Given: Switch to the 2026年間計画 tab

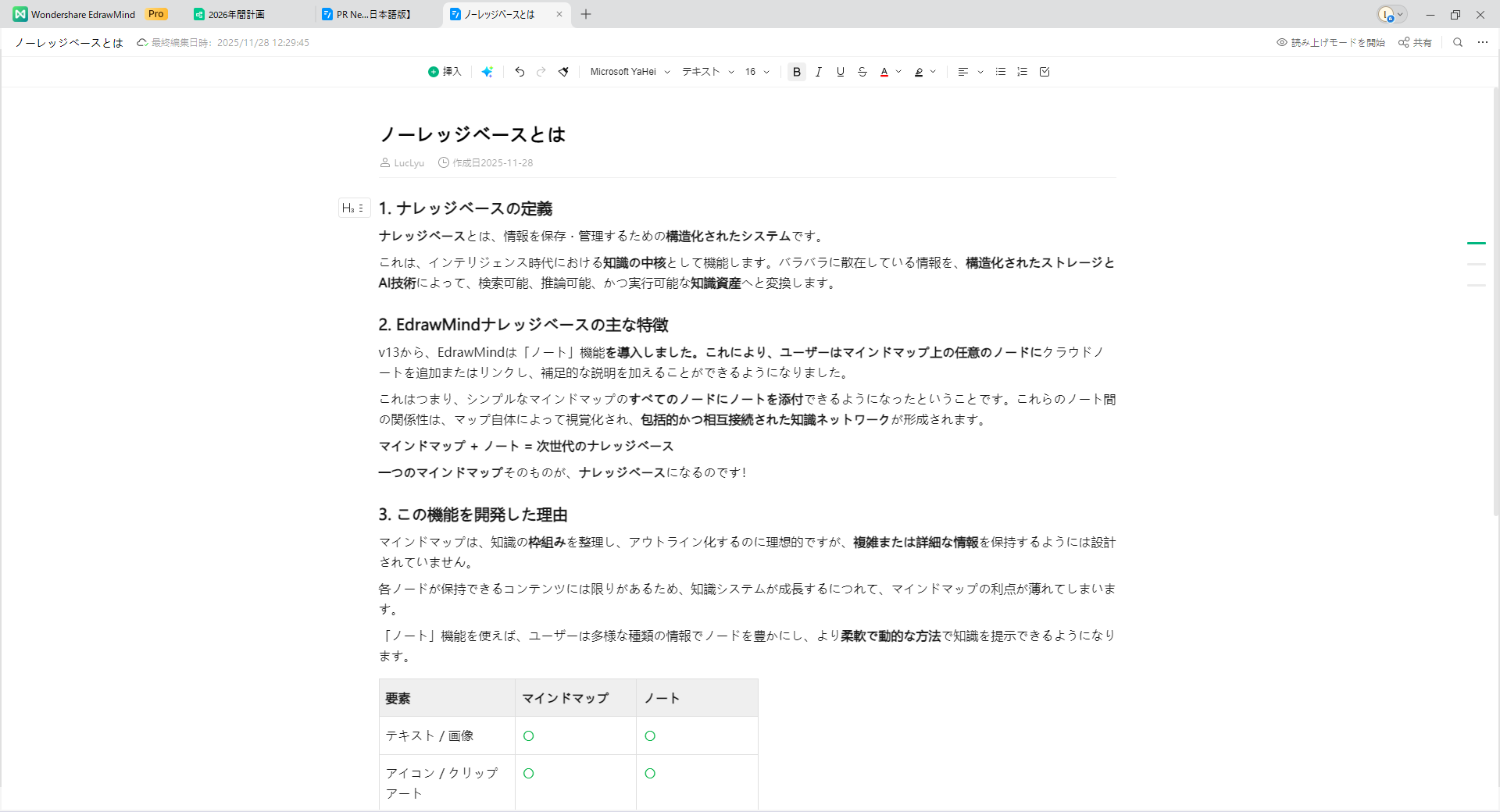Looking at the screenshot, I should [234, 14].
